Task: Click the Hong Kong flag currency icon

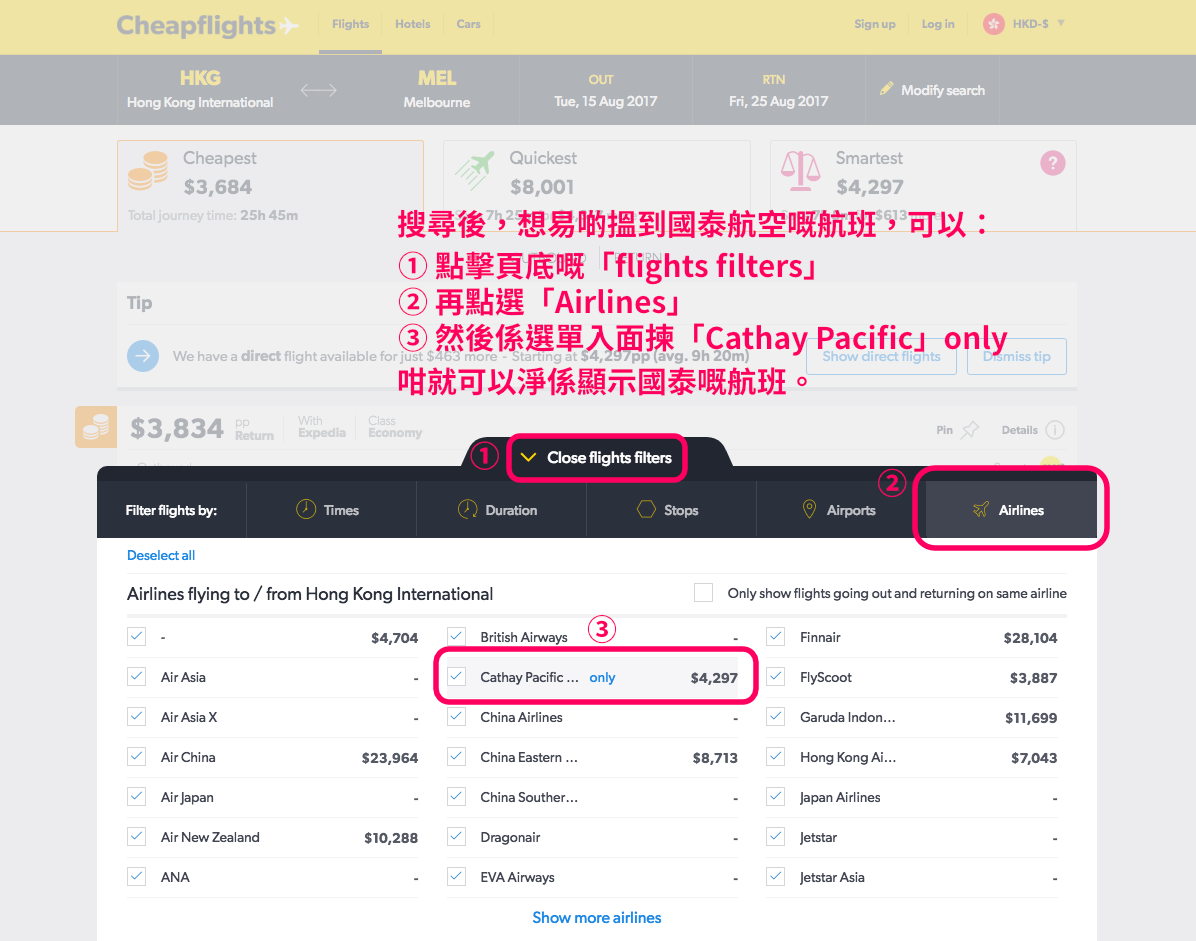Action: [993, 24]
